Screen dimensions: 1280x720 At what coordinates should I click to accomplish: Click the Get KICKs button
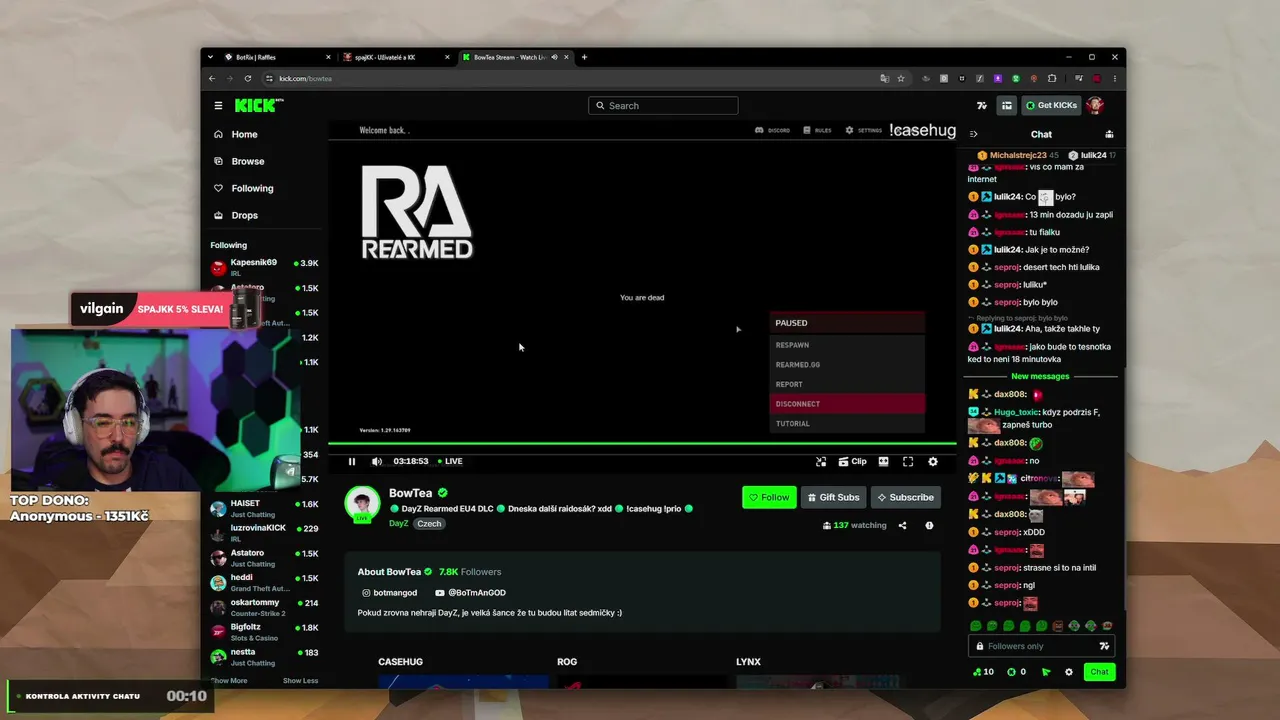pyautogui.click(x=1051, y=106)
